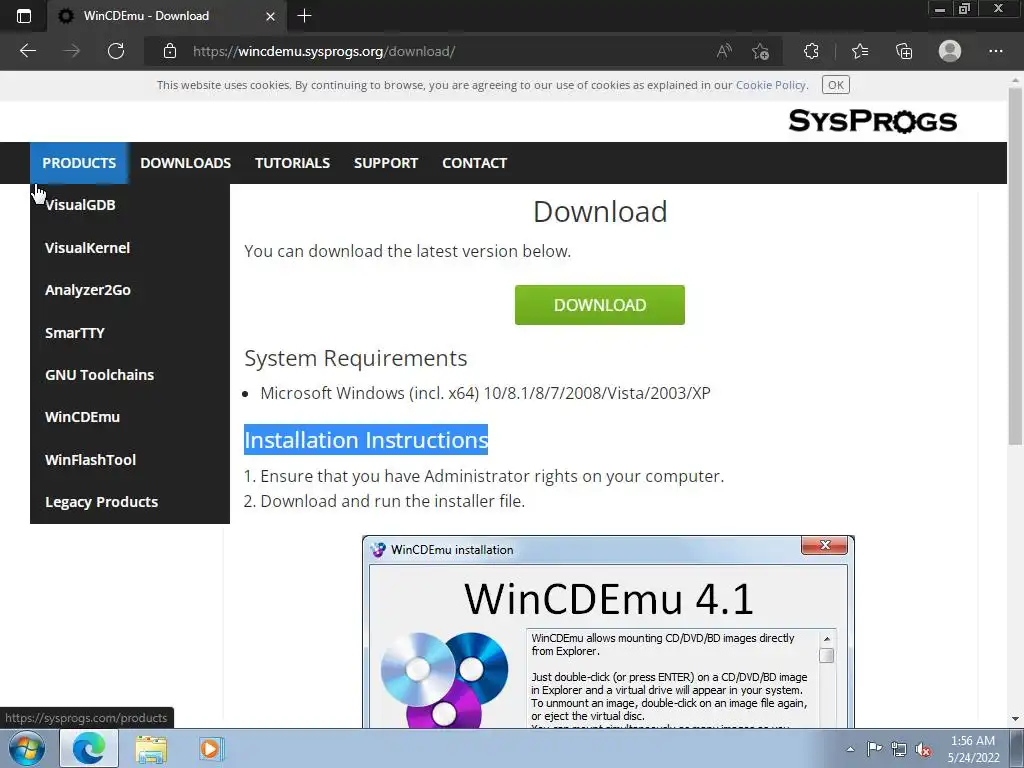
Task: Select the WinCDEmu - Download tab
Action: tap(167, 16)
